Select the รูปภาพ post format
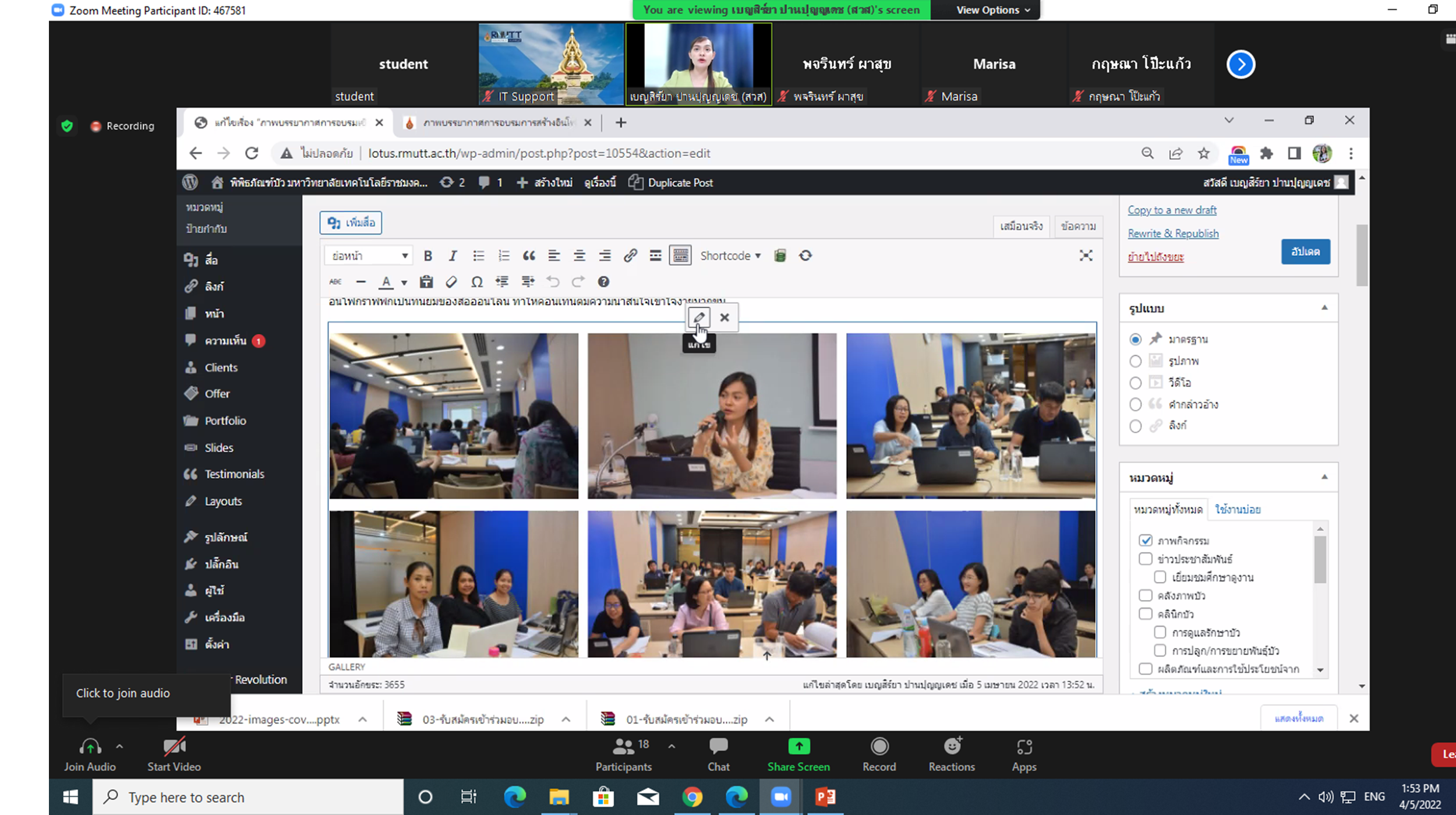This screenshot has height=815, width=1456. click(x=1135, y=361)
